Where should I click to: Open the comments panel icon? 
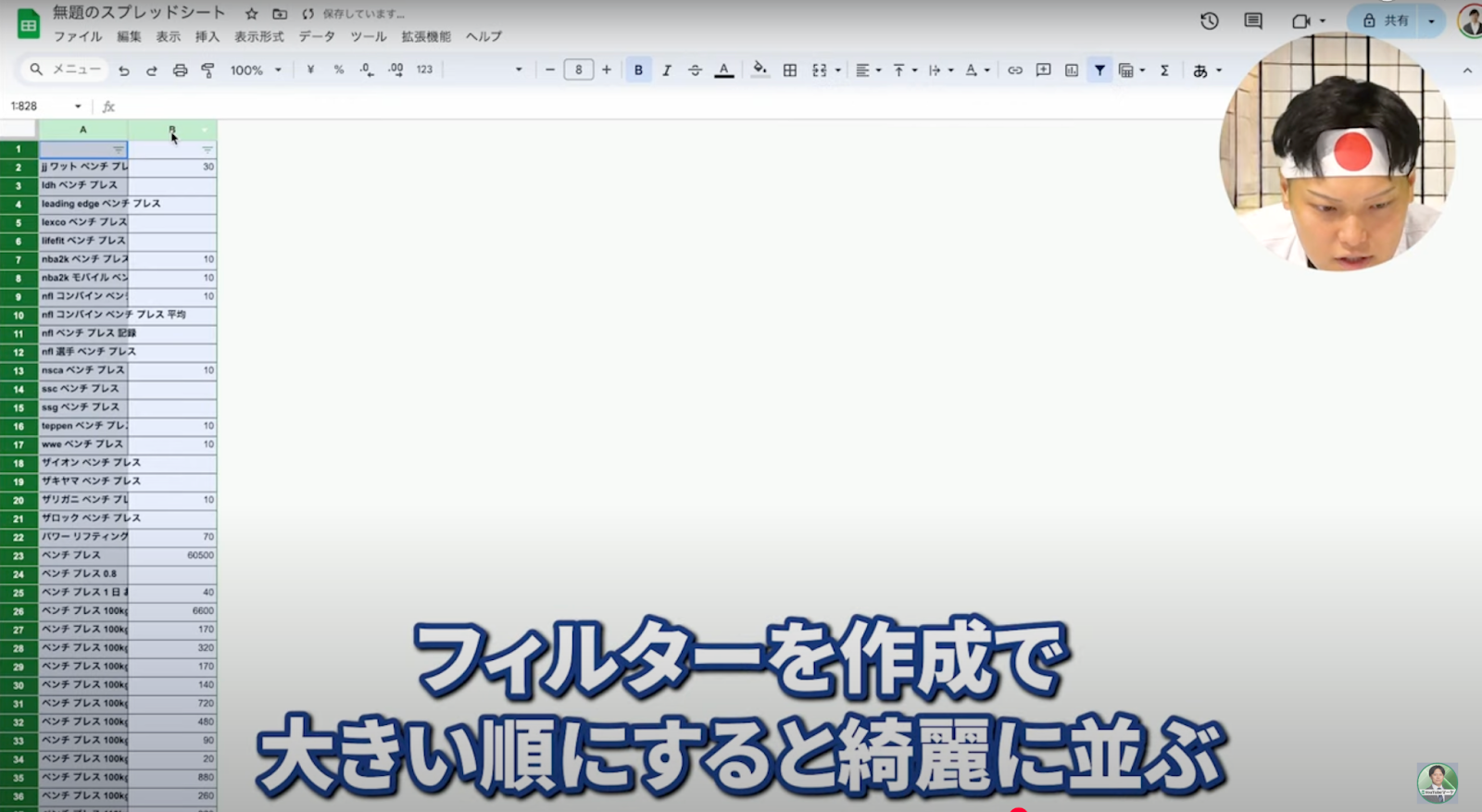pos(1253,20)
